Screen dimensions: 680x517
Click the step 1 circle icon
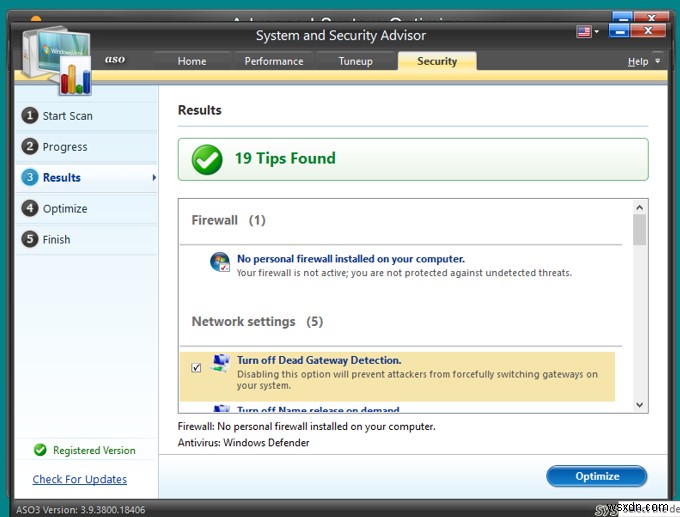29,115
